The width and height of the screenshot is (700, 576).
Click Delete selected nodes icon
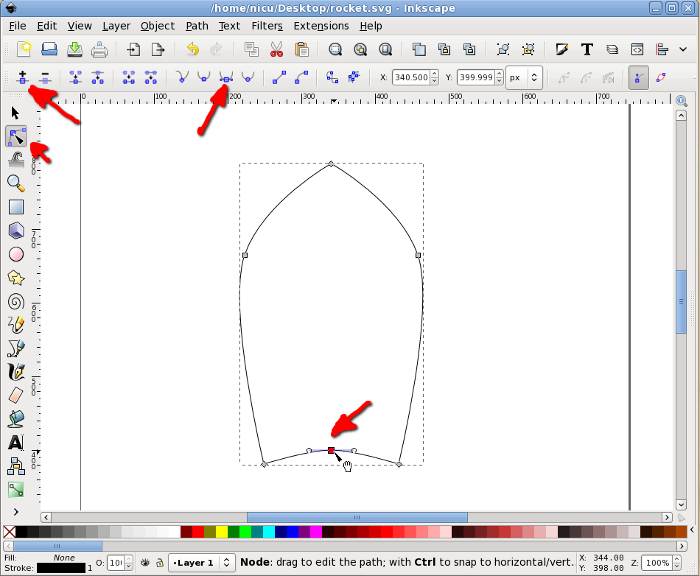pyautogui.click(x=45, y=77)
